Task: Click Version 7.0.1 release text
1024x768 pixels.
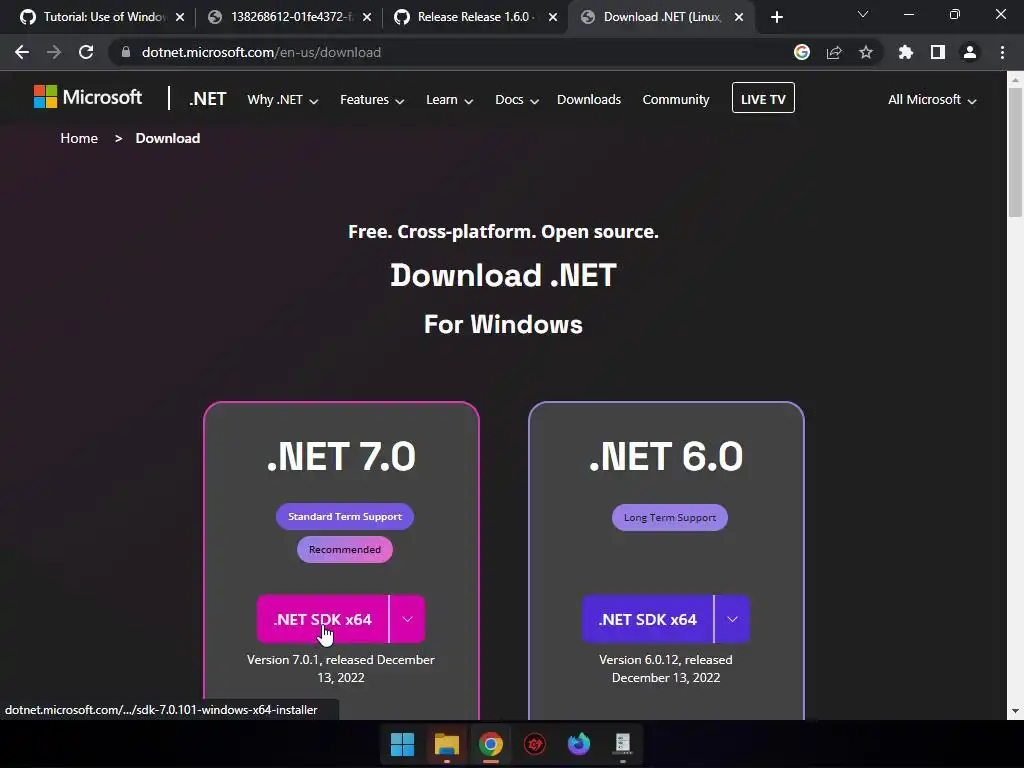Action: [341, 669]
